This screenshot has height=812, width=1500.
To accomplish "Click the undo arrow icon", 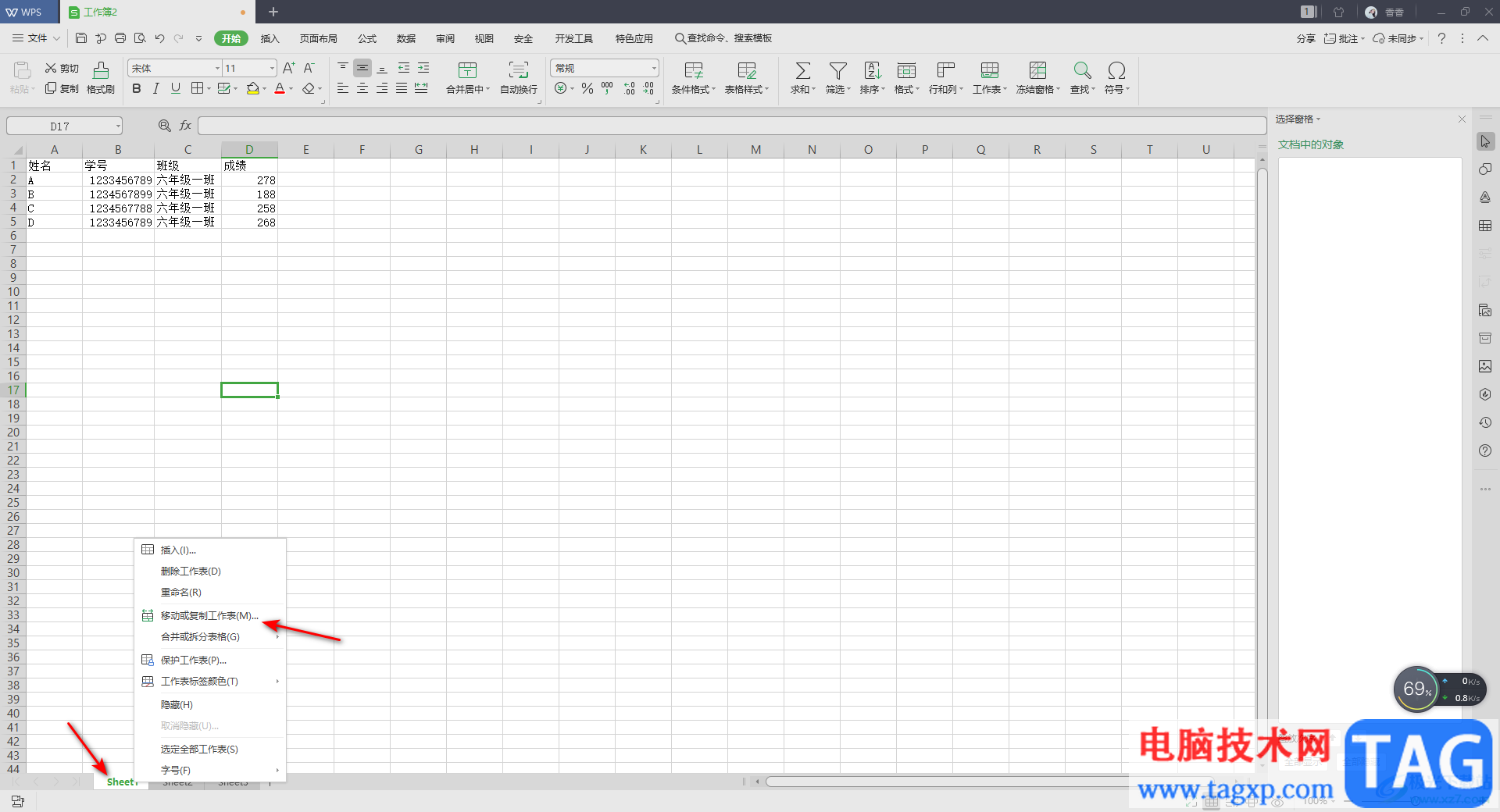I will (159, 38).
